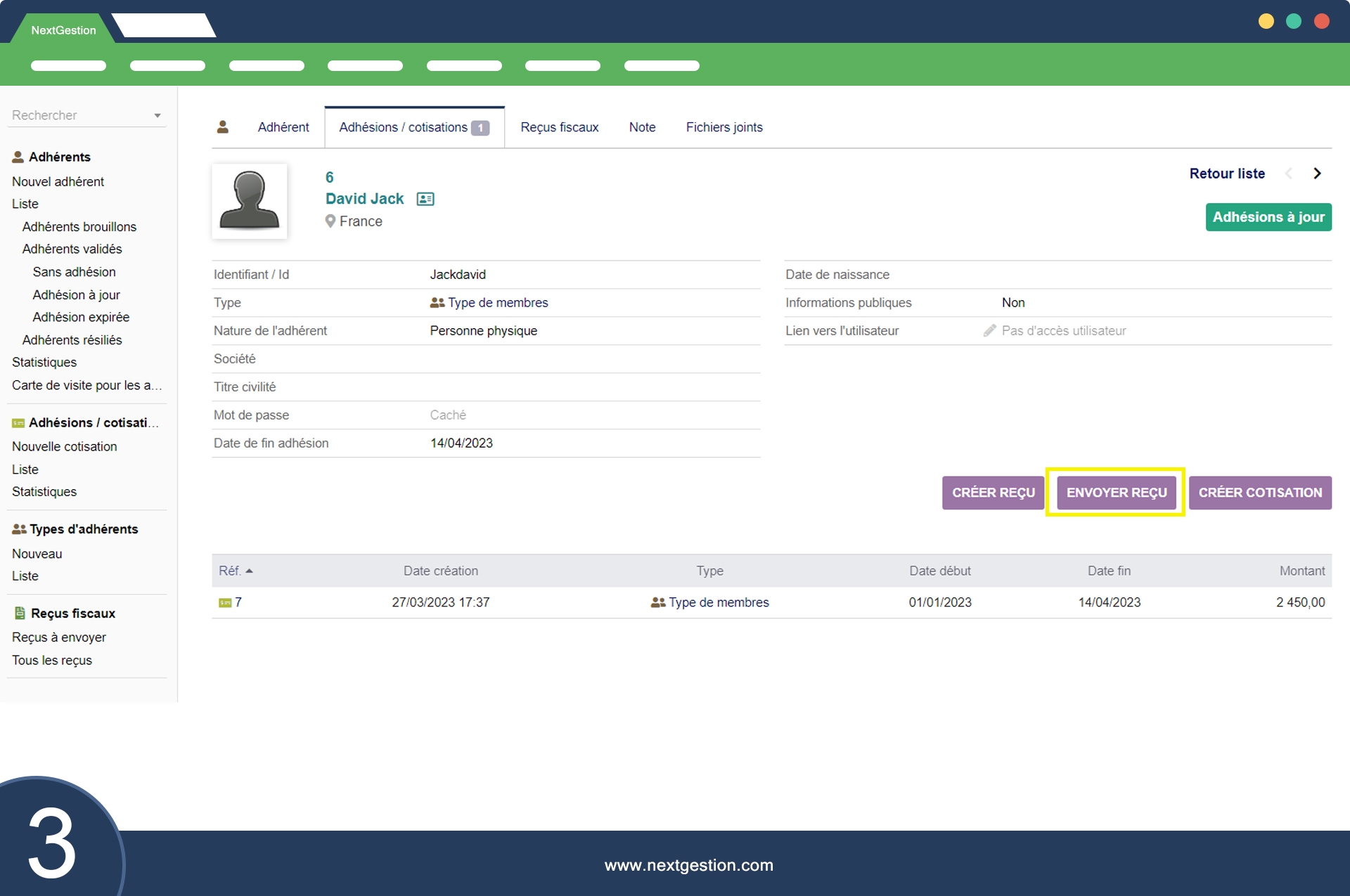Click the Reçus fiscaux sidebar icon
Image resolution: width=1350 pixels, height=896 pixels.
pos(20,613)
